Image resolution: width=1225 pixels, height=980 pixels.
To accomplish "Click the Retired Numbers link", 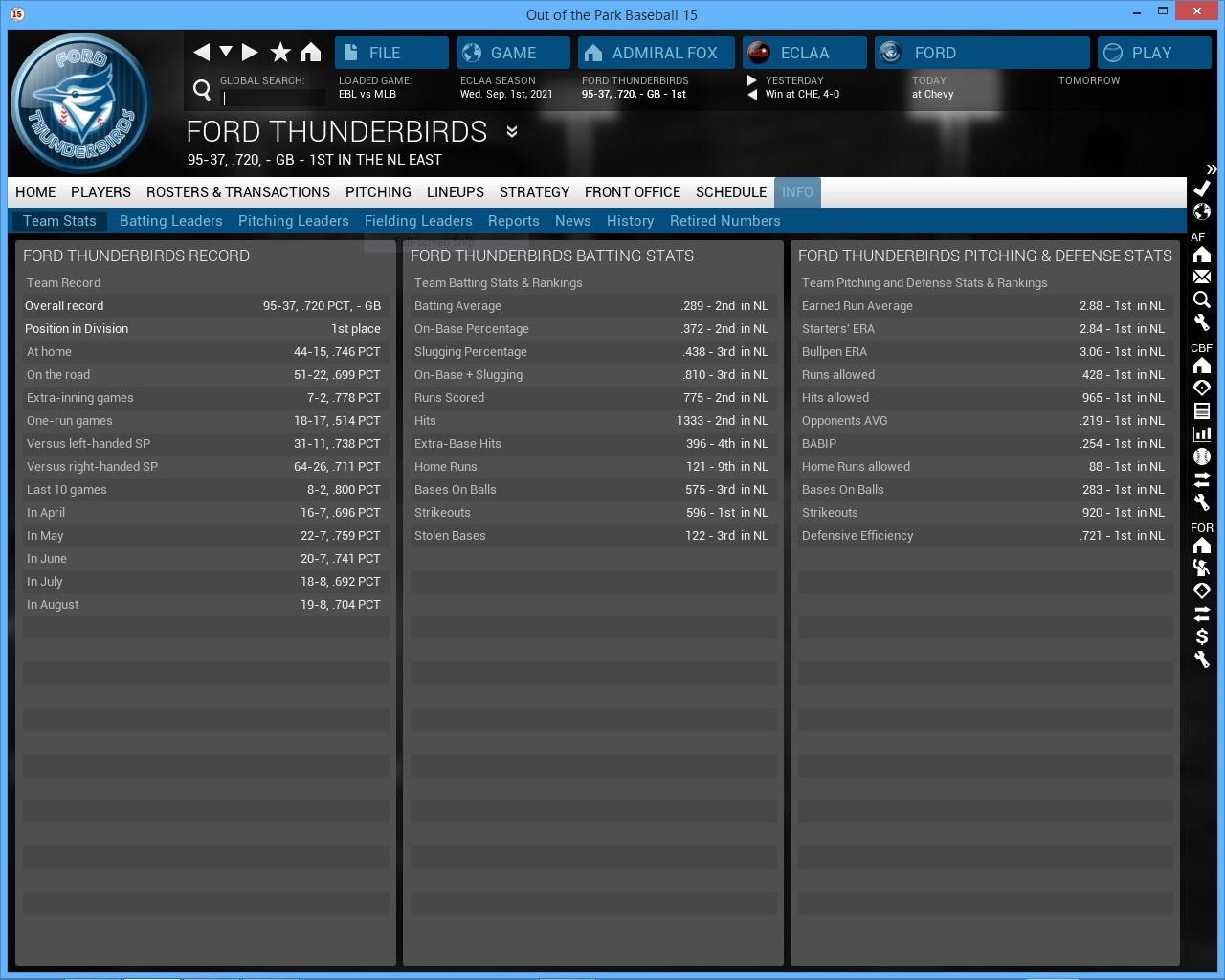I will coord(724,221).
